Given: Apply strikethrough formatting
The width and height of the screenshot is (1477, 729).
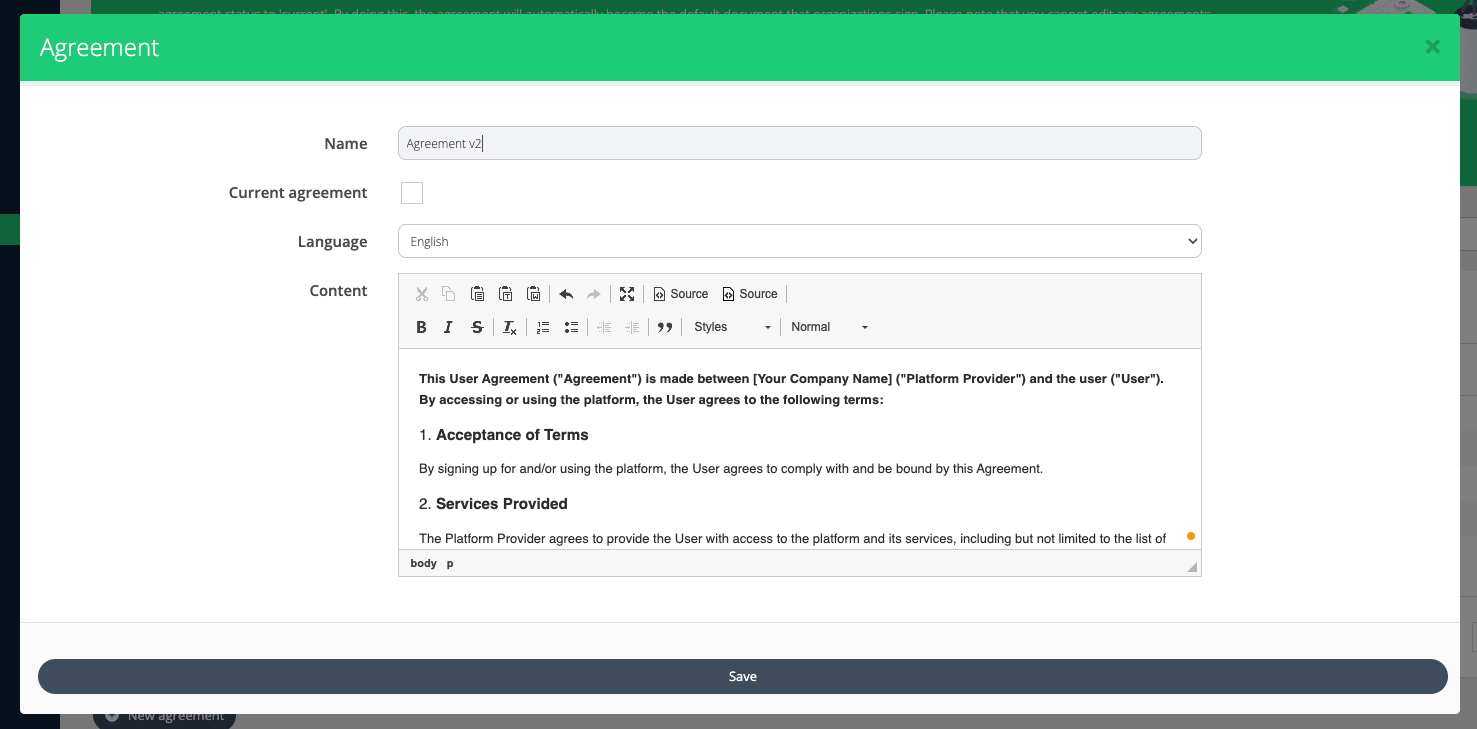Looking at the screenshot, I should pyautogui.click(x=477, y=327).
